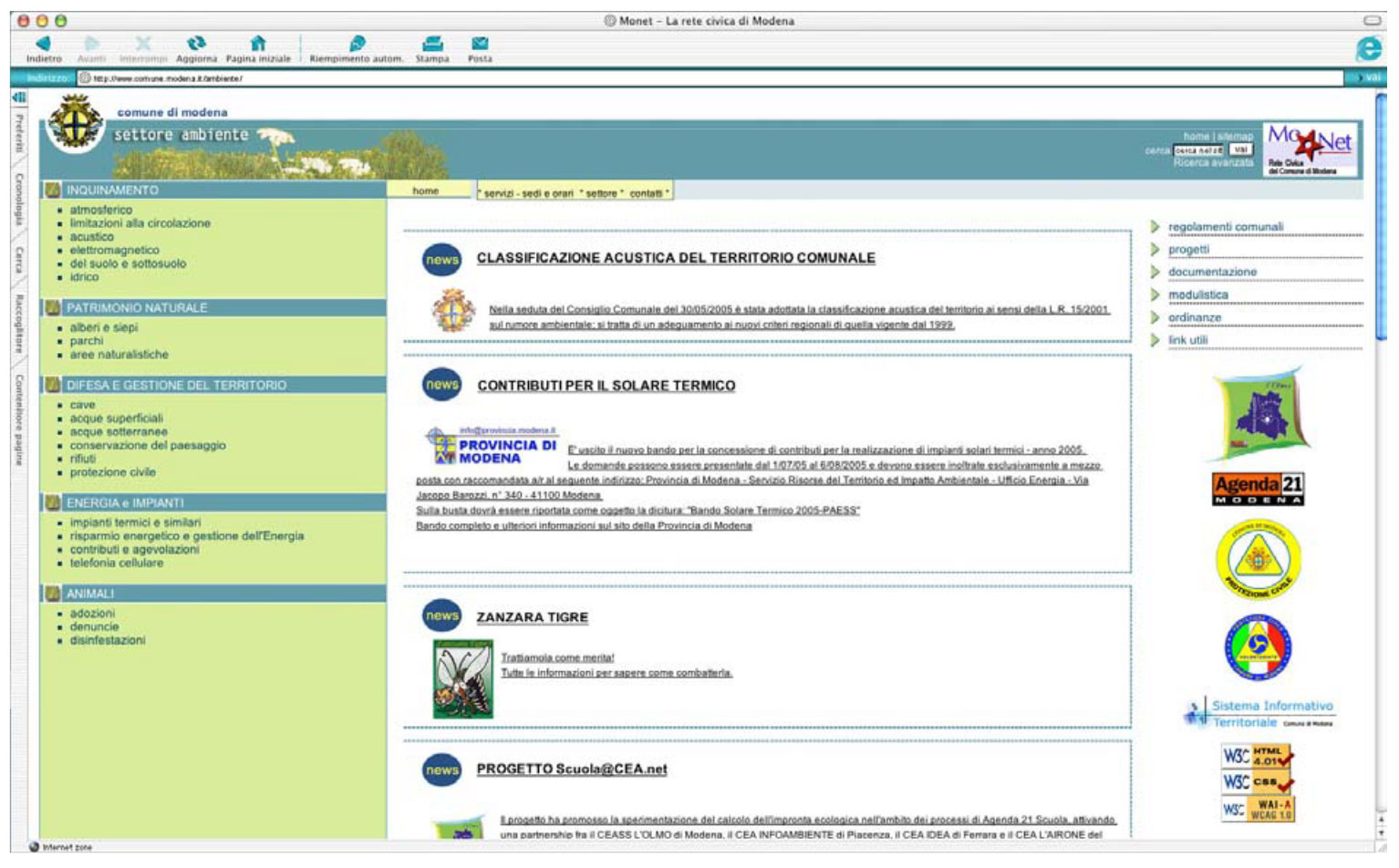Click the volunteer emblem with the Italian flag
Image resolution: width=1399 pixels, height=868 pixels.
pos(1258,646)
